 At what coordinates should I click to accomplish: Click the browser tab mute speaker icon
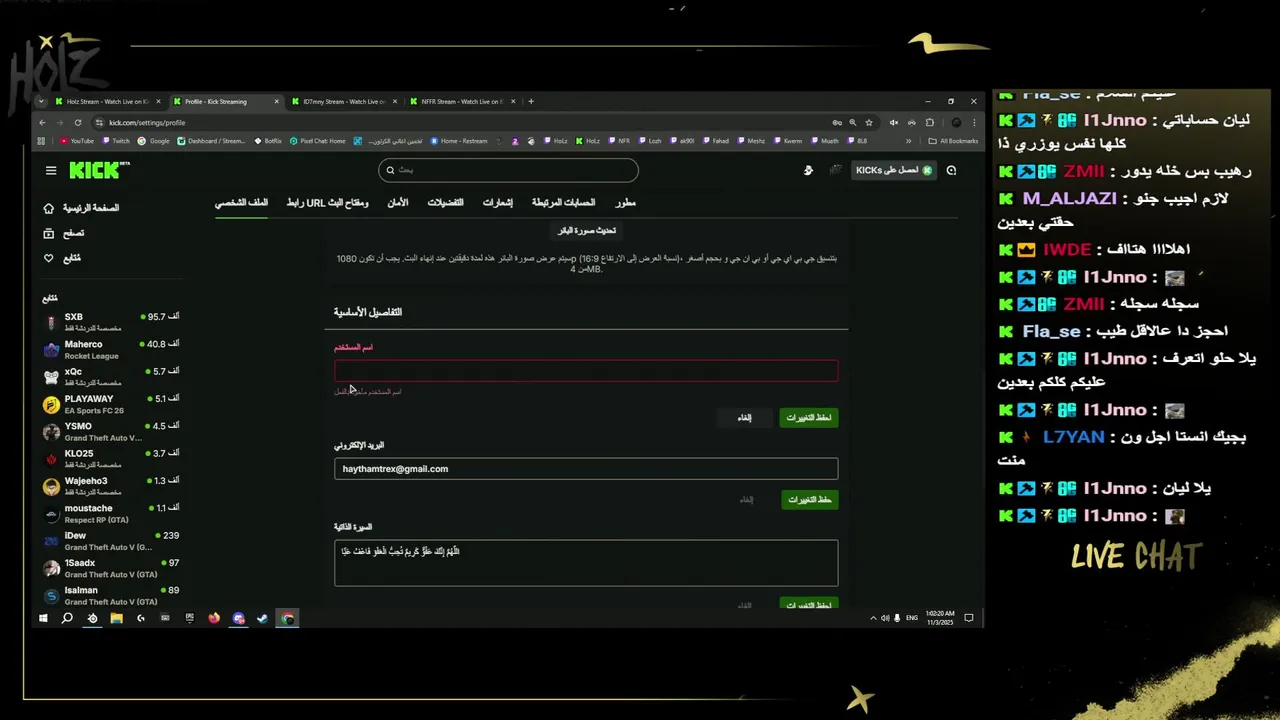[x=894, y=123]
